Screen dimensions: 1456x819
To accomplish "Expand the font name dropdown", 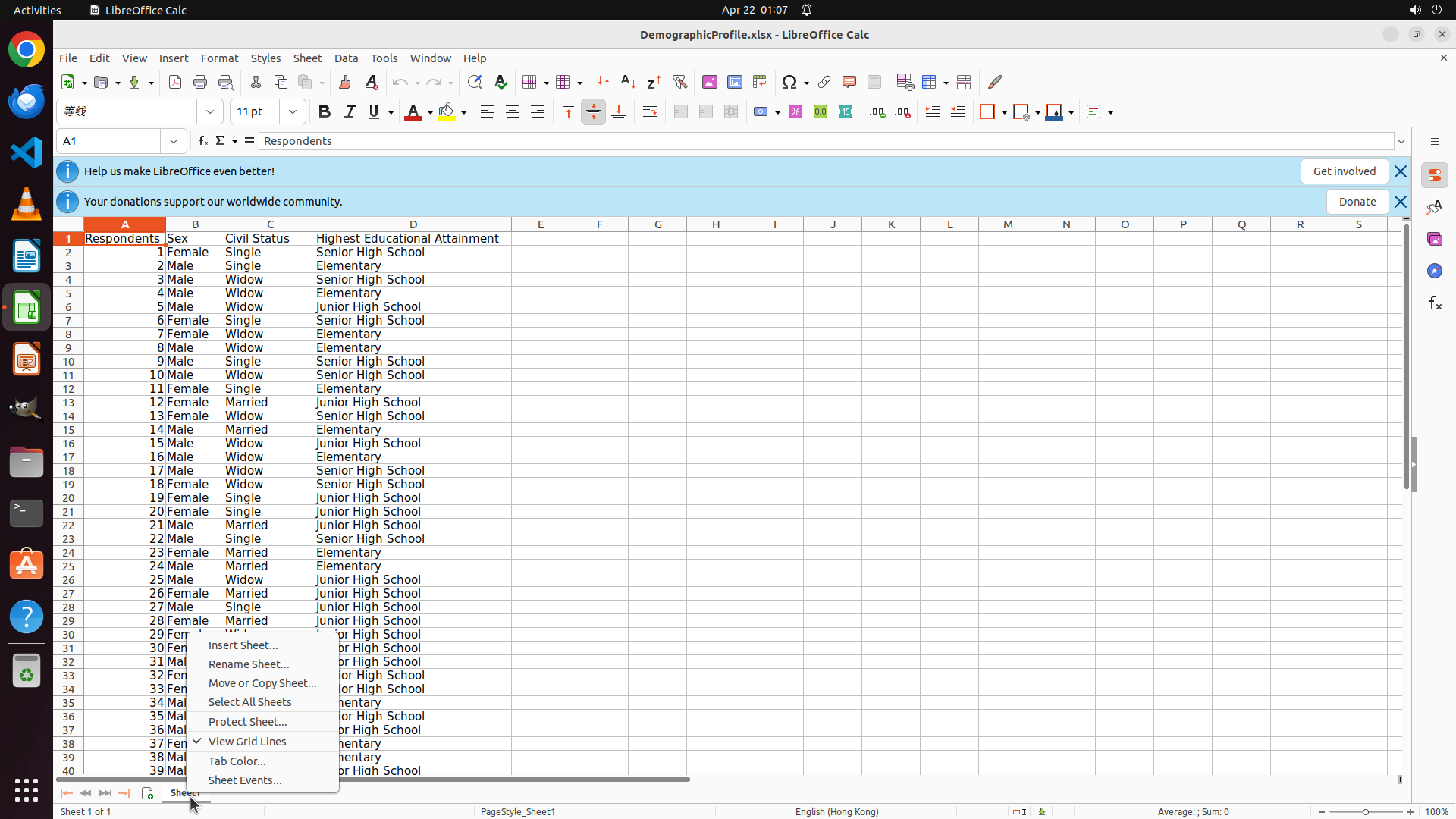I will [210, 112].
